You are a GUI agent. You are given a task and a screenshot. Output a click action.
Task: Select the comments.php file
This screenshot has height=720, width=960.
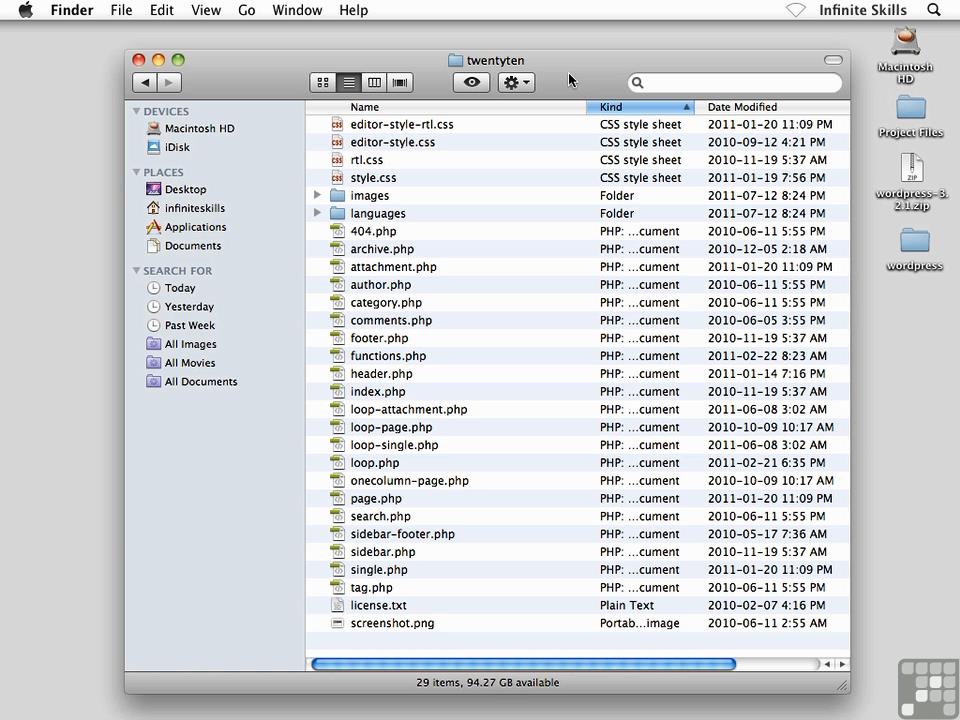[x=577, y=320]
